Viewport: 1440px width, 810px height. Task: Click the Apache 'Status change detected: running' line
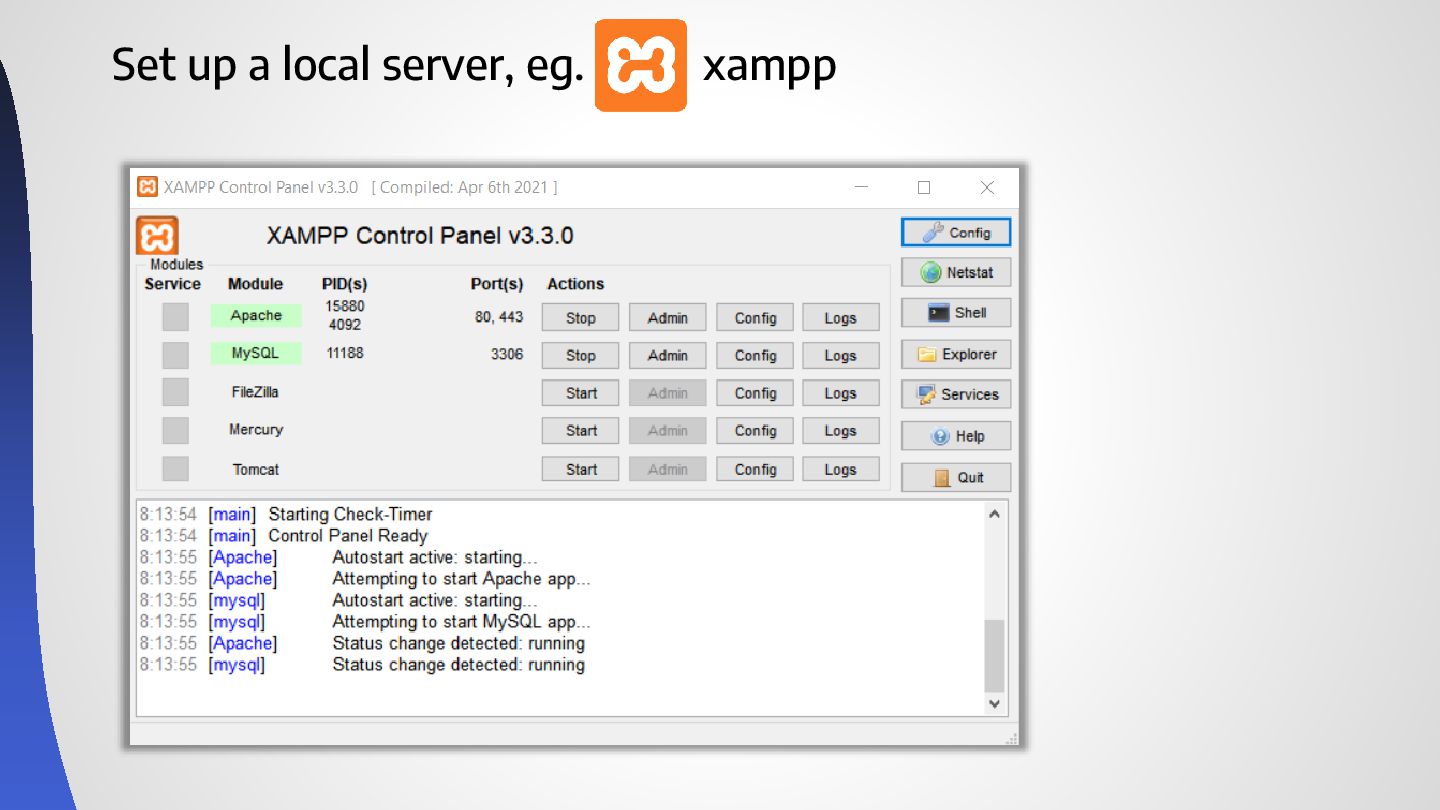click(458, 643)
